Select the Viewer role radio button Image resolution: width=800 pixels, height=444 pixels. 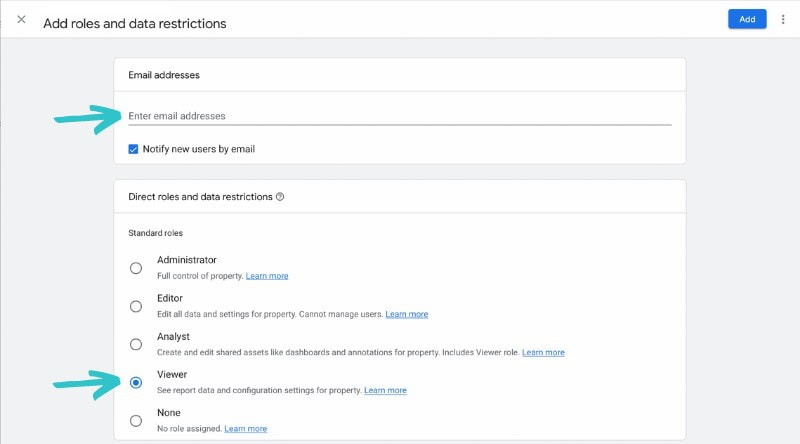pyautogui.click(x=136, y=382)
